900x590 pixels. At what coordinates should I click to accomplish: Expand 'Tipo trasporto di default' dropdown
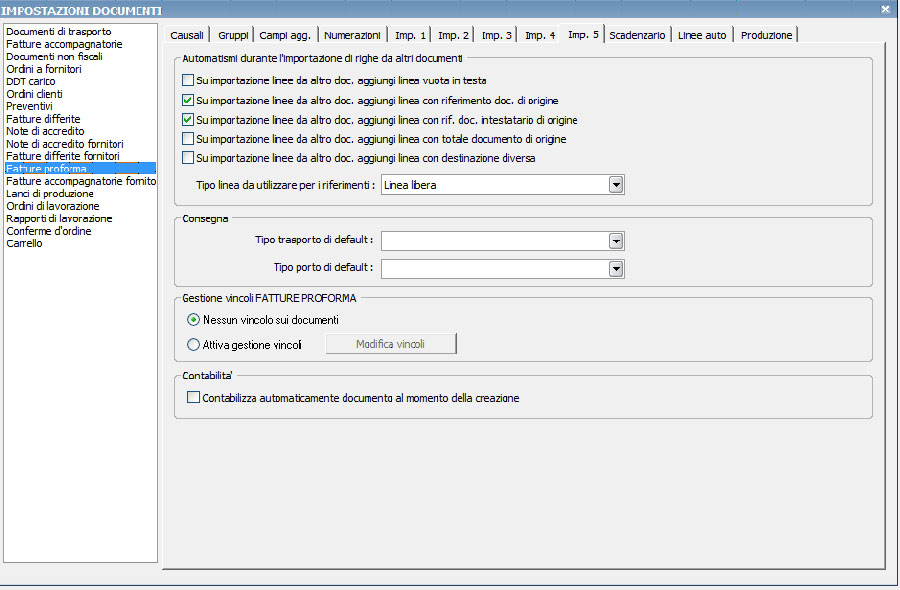pyautogui.click(x=616, y=241)
